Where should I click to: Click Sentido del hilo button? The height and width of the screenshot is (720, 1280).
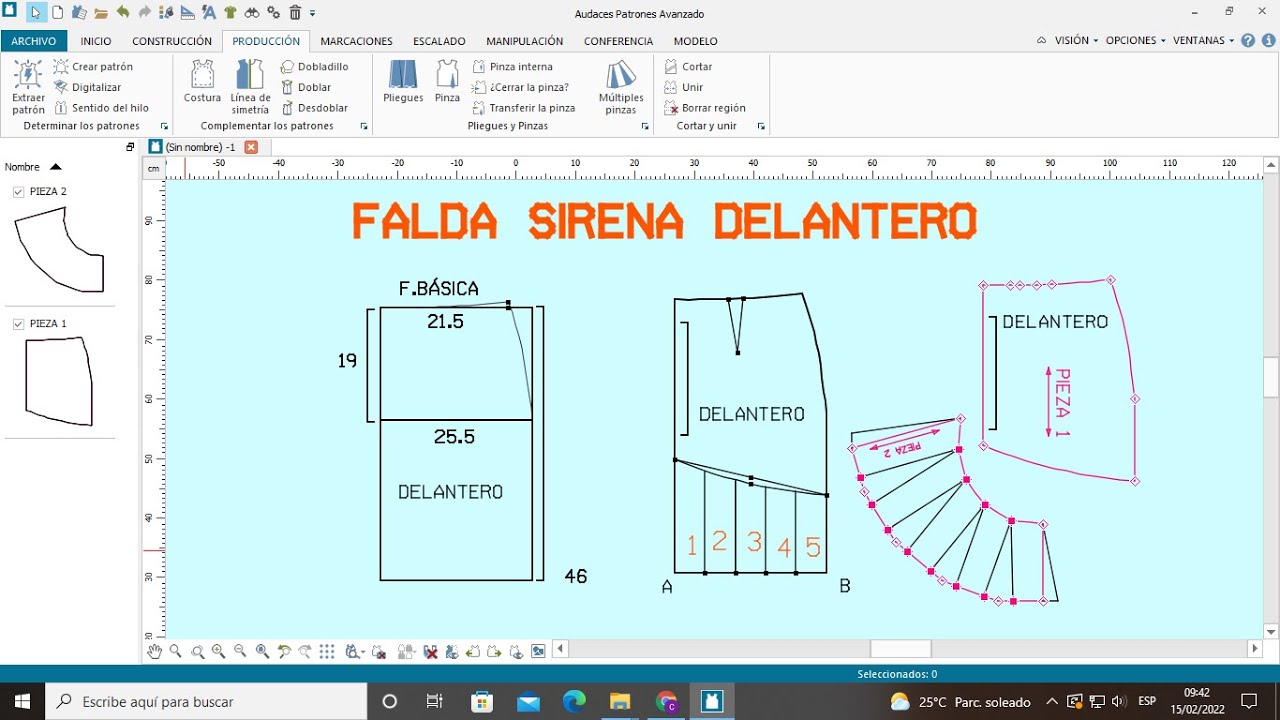point(101,108)
